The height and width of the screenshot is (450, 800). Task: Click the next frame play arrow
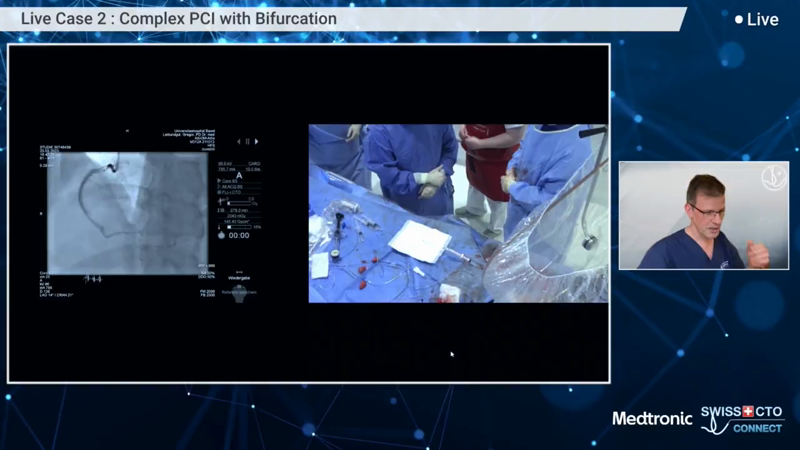coord(256,142)
